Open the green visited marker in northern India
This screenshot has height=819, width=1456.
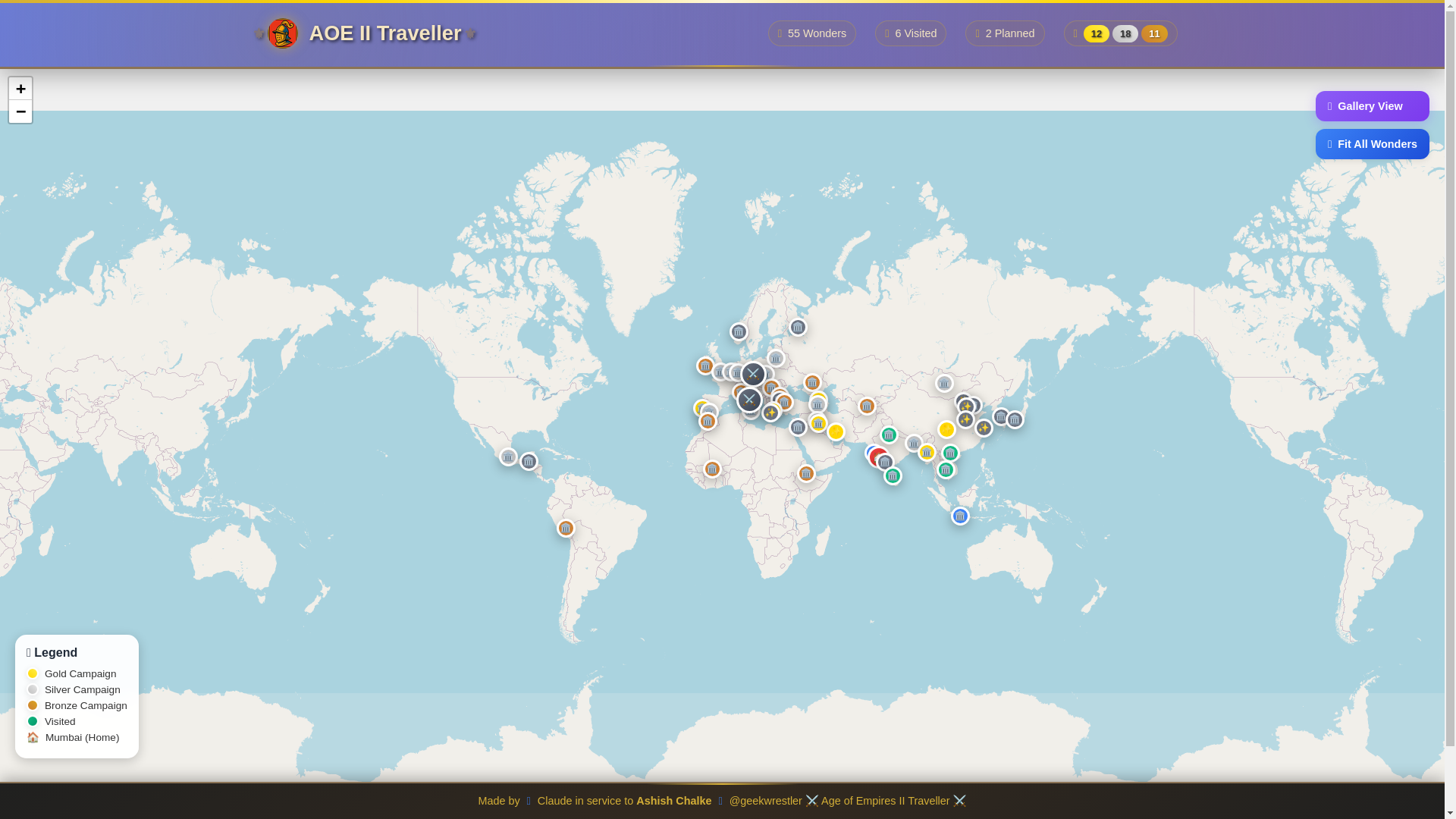[x=889, y=435]
